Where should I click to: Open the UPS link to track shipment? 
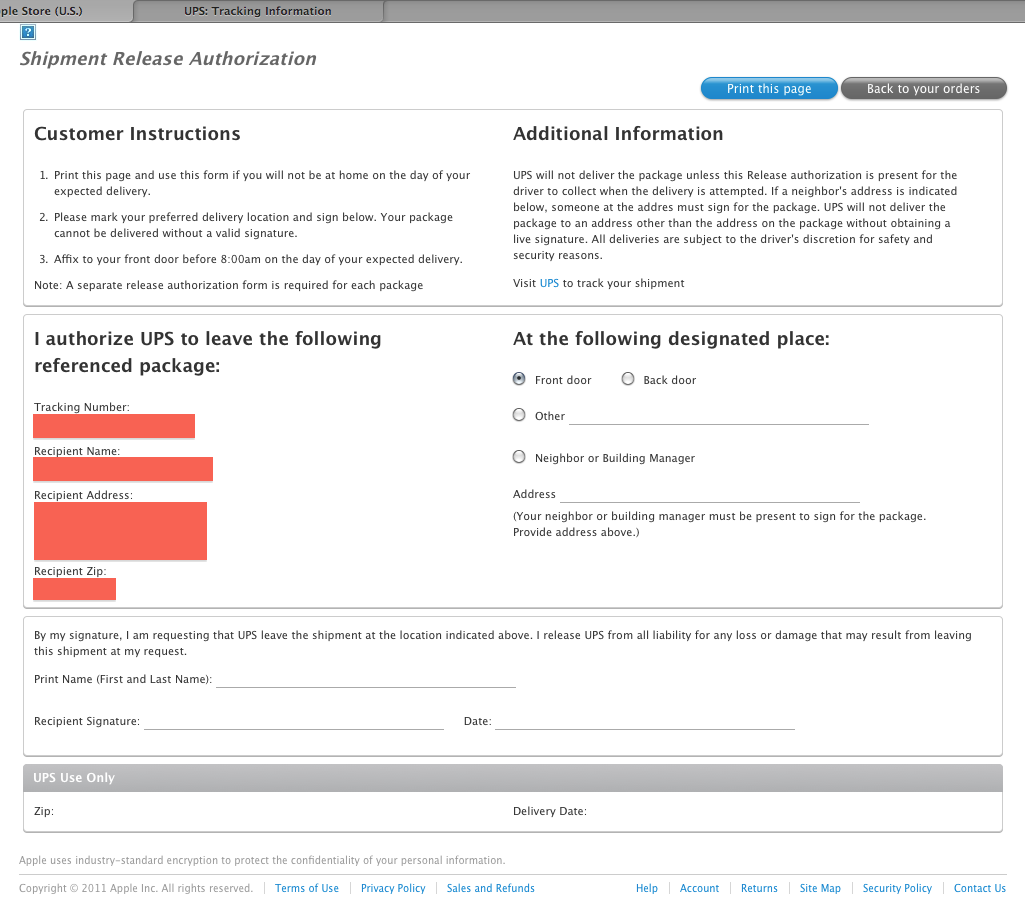tap(549, 283)
